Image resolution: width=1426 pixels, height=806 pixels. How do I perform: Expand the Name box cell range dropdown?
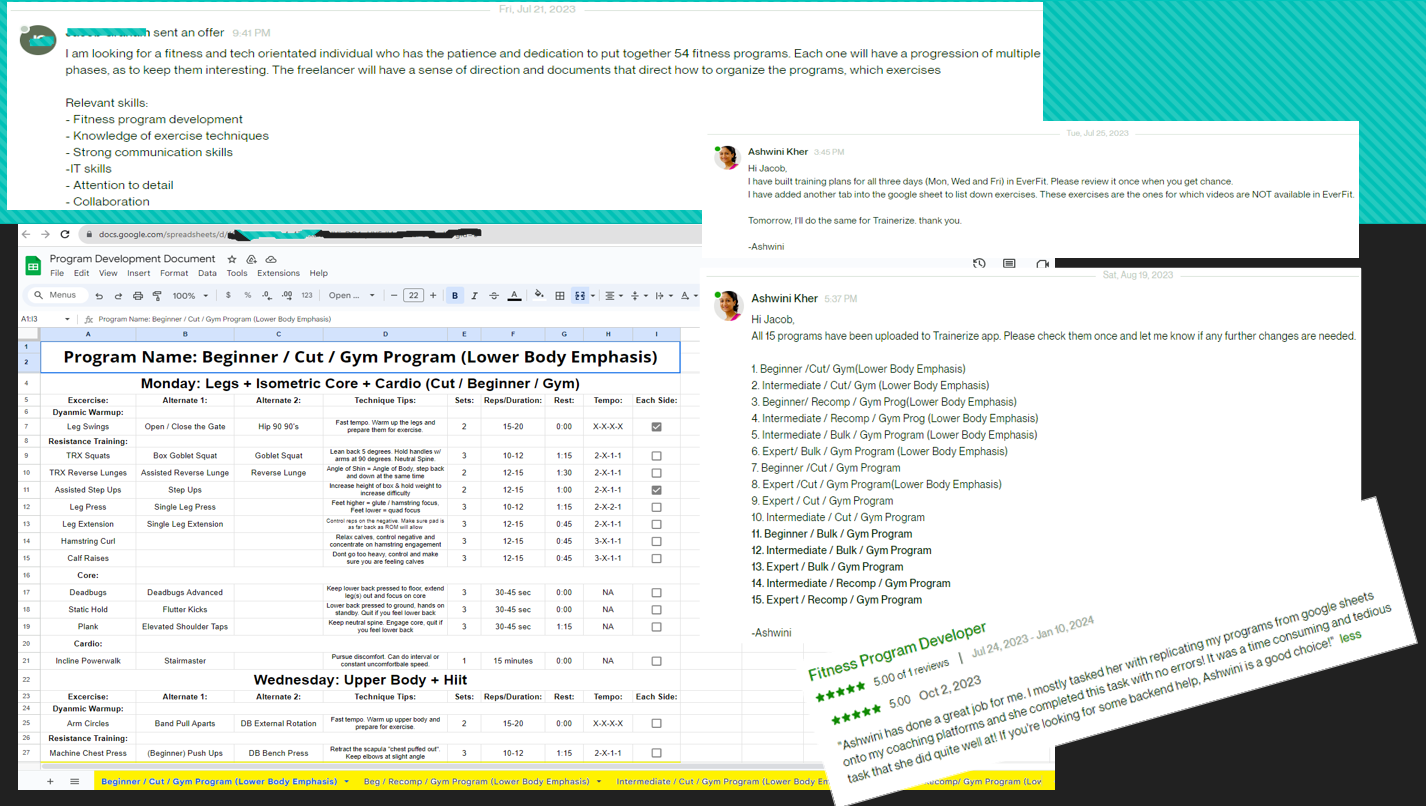pyautogui.click(x=67, y=319)
